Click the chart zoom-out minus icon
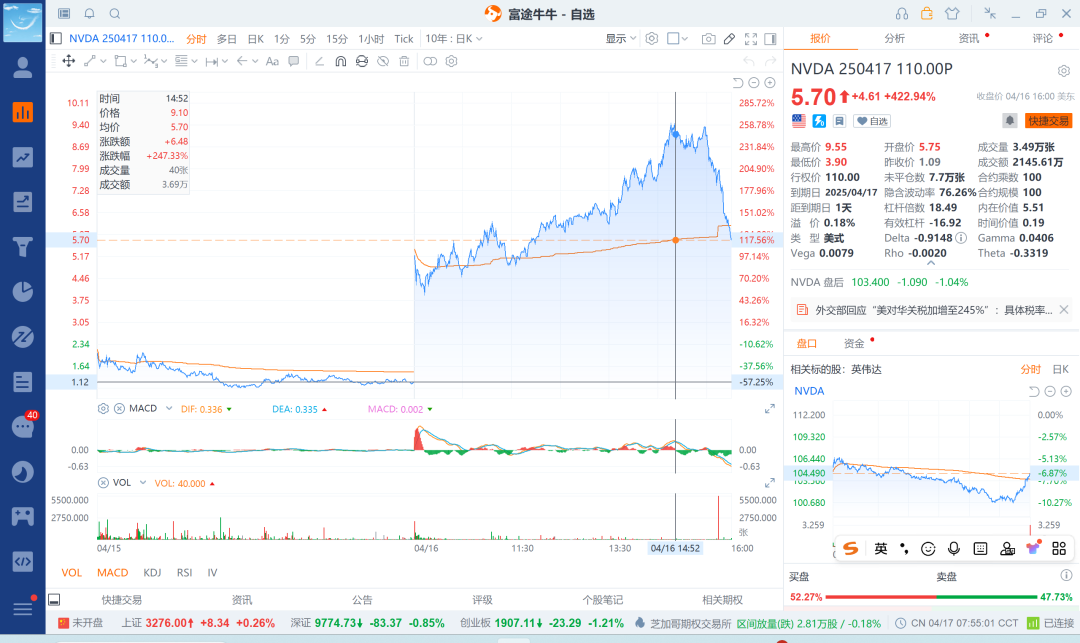The height and width of the screenshot is (643, 1080). coord(754,83)
